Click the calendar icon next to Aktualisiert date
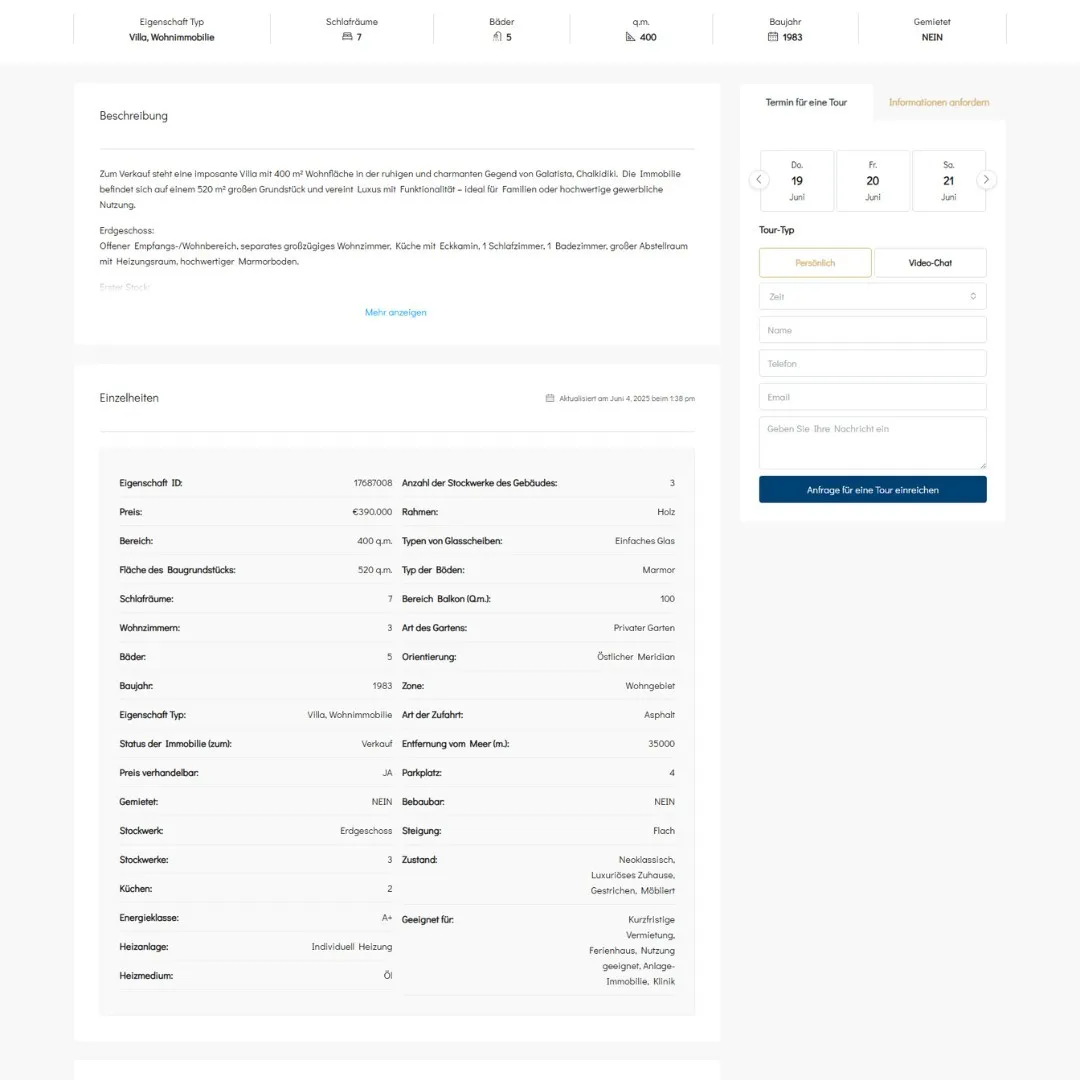Viewport: 1080px width, 1080px height. [x=550, y=398]
